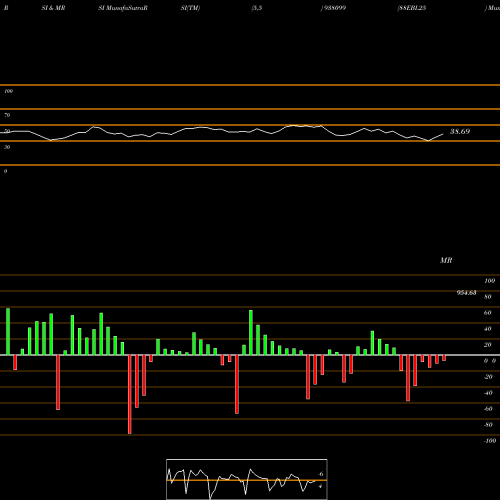Click the -100 label on the MR axis

point(490,441)
